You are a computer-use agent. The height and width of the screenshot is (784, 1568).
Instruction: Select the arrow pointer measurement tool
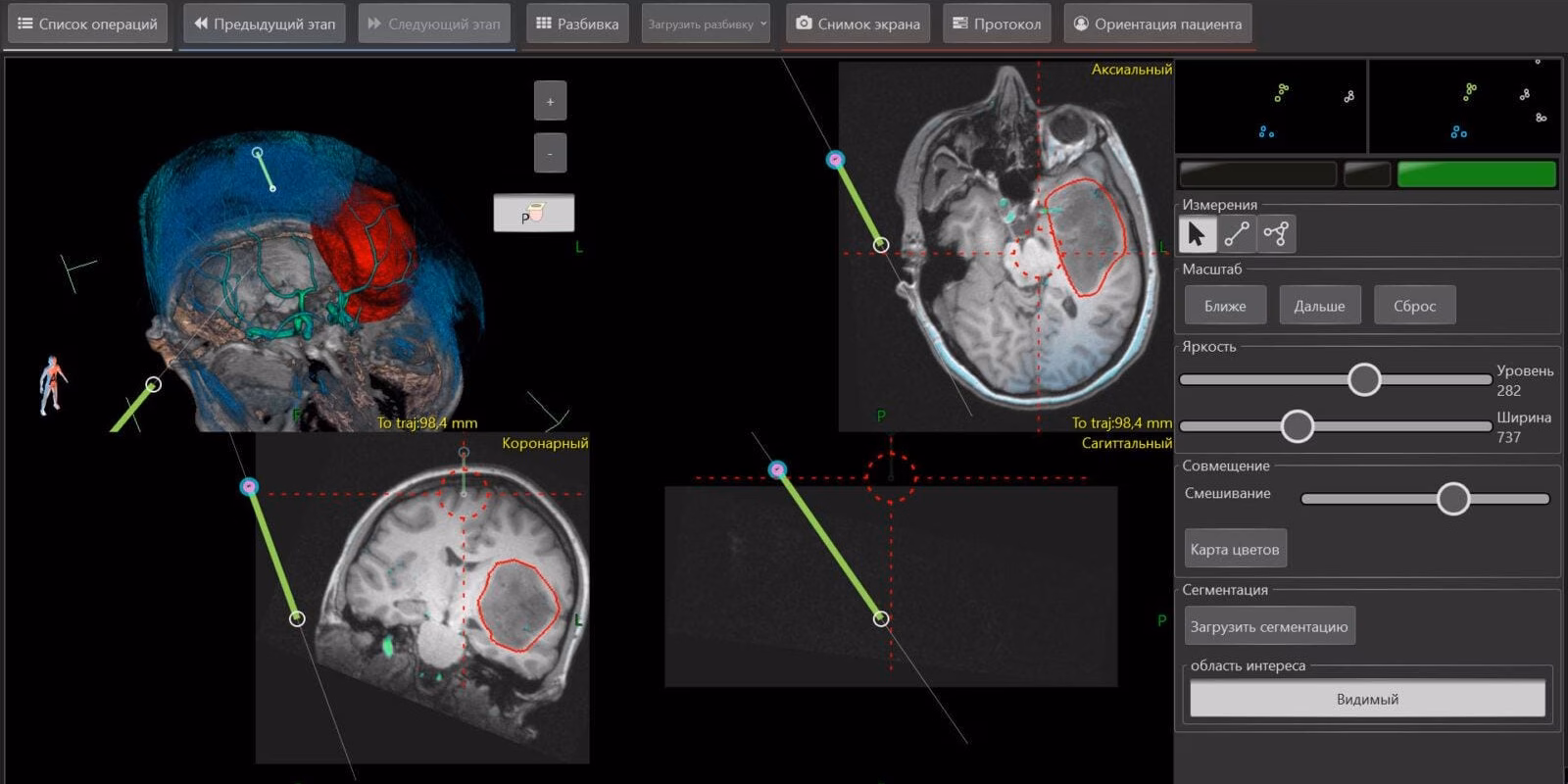point(1197,234)
